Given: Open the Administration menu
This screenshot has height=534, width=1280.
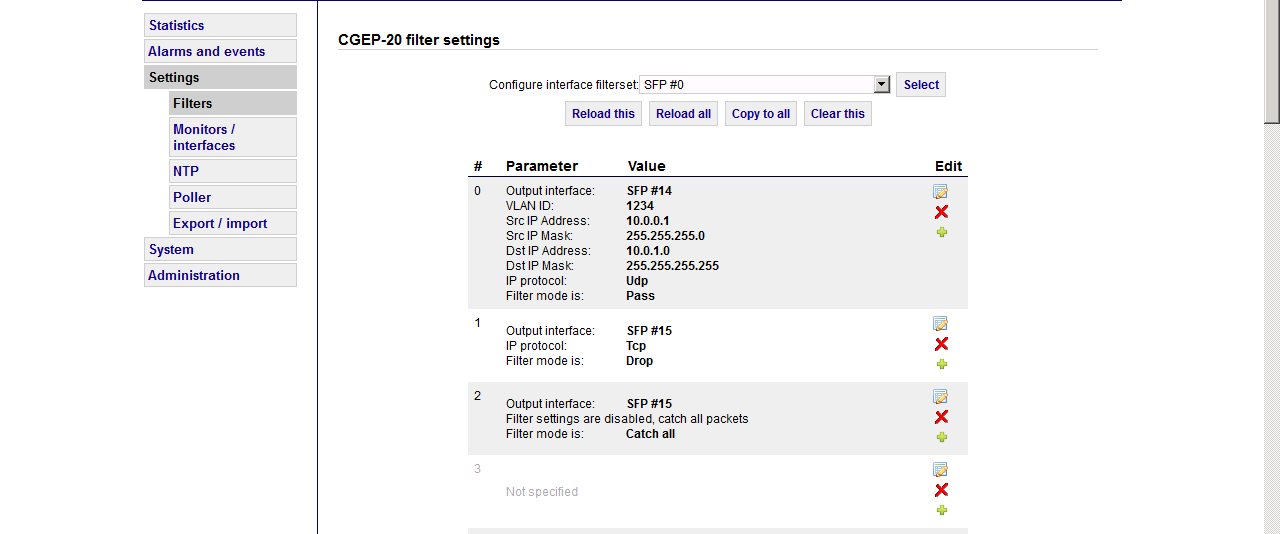Looking at the screenshot, I should (220, 275).
